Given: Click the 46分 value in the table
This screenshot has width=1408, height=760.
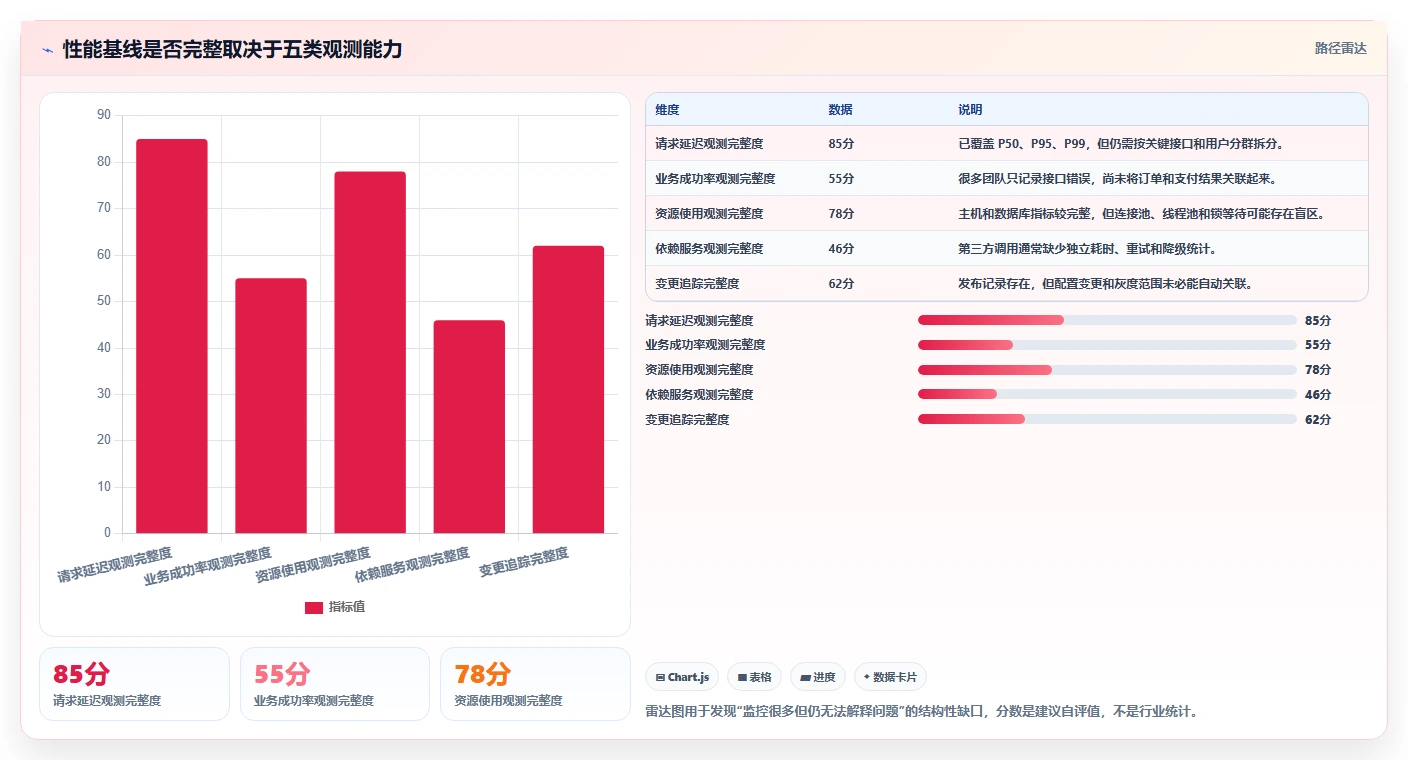Looking at the screenshot, I should 841,249.
